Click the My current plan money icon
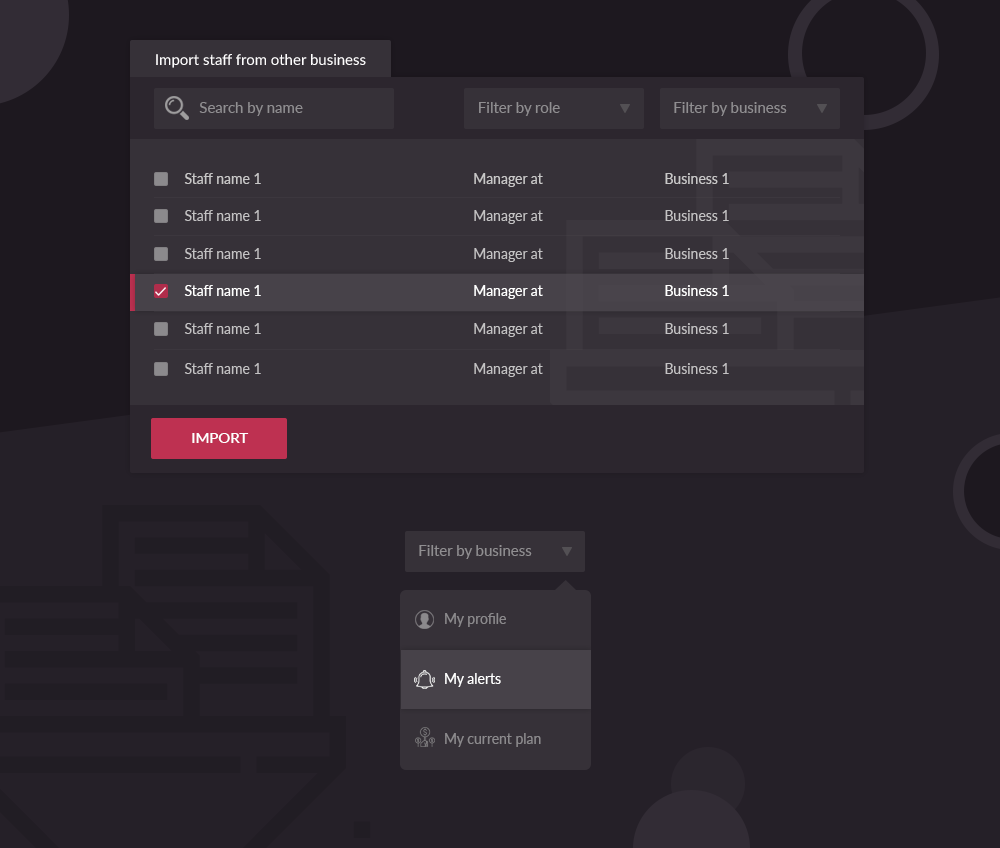The image size is (1000, 848). point(425,738)
